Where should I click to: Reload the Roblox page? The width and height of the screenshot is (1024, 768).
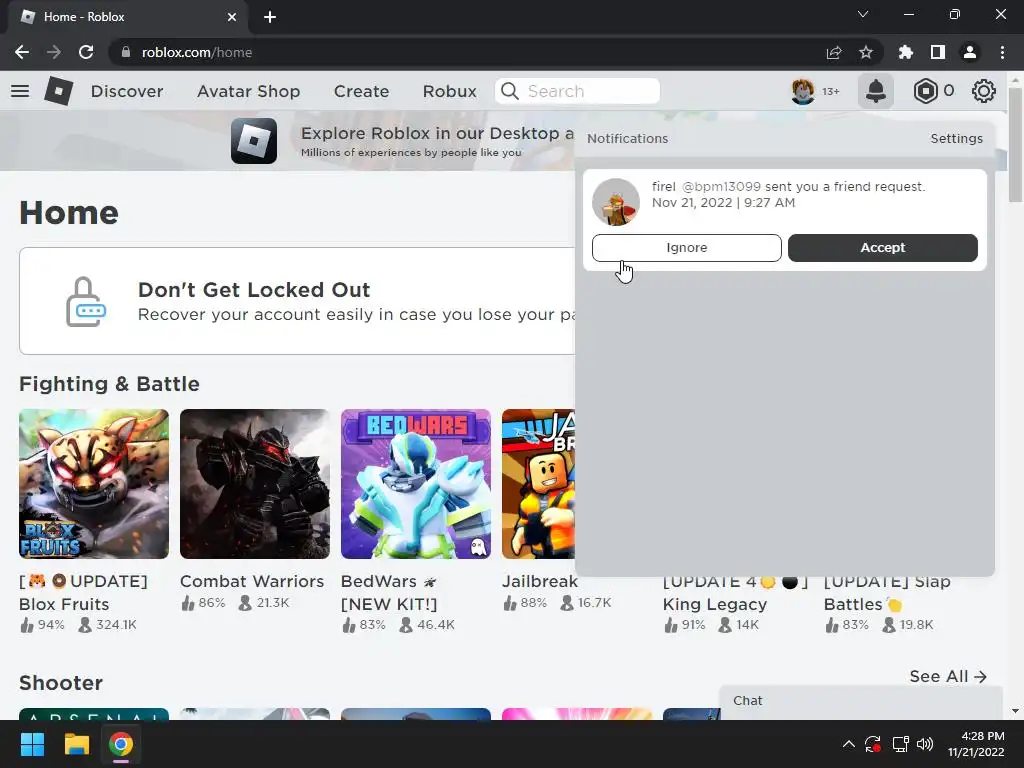point(86,52)
